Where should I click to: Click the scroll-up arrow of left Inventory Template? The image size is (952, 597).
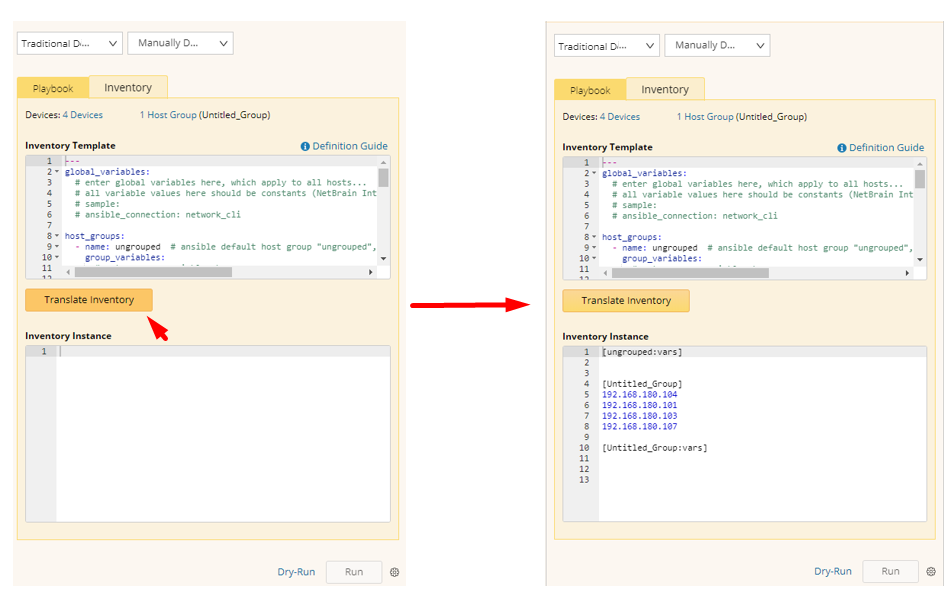(x=383, y=162)
